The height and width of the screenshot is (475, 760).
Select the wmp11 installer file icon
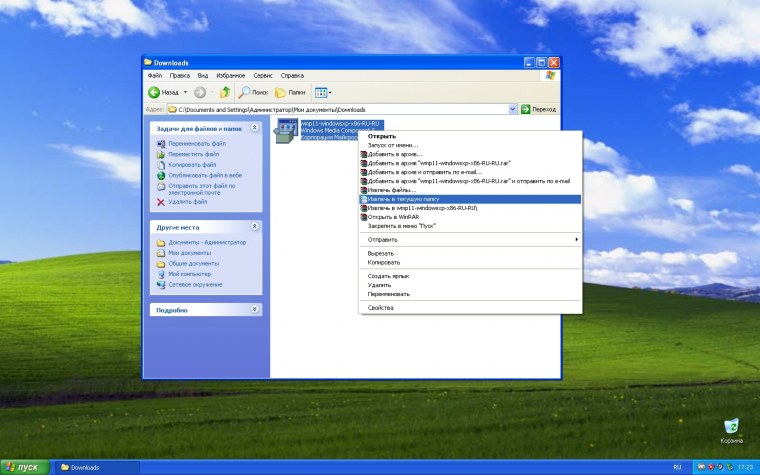286,131
